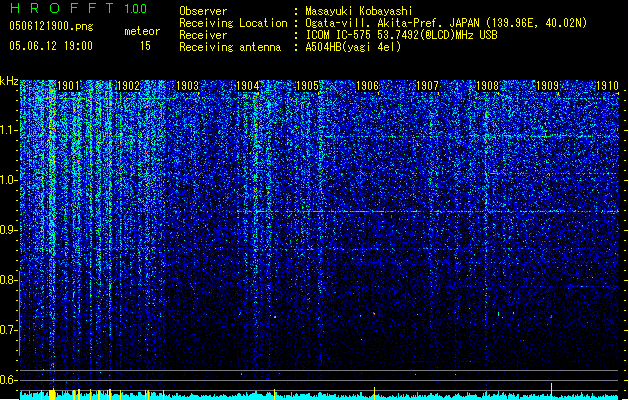Click the HROFFT 1.00 title text
This screenshot has width=629, height=400.
pos(79,8)
